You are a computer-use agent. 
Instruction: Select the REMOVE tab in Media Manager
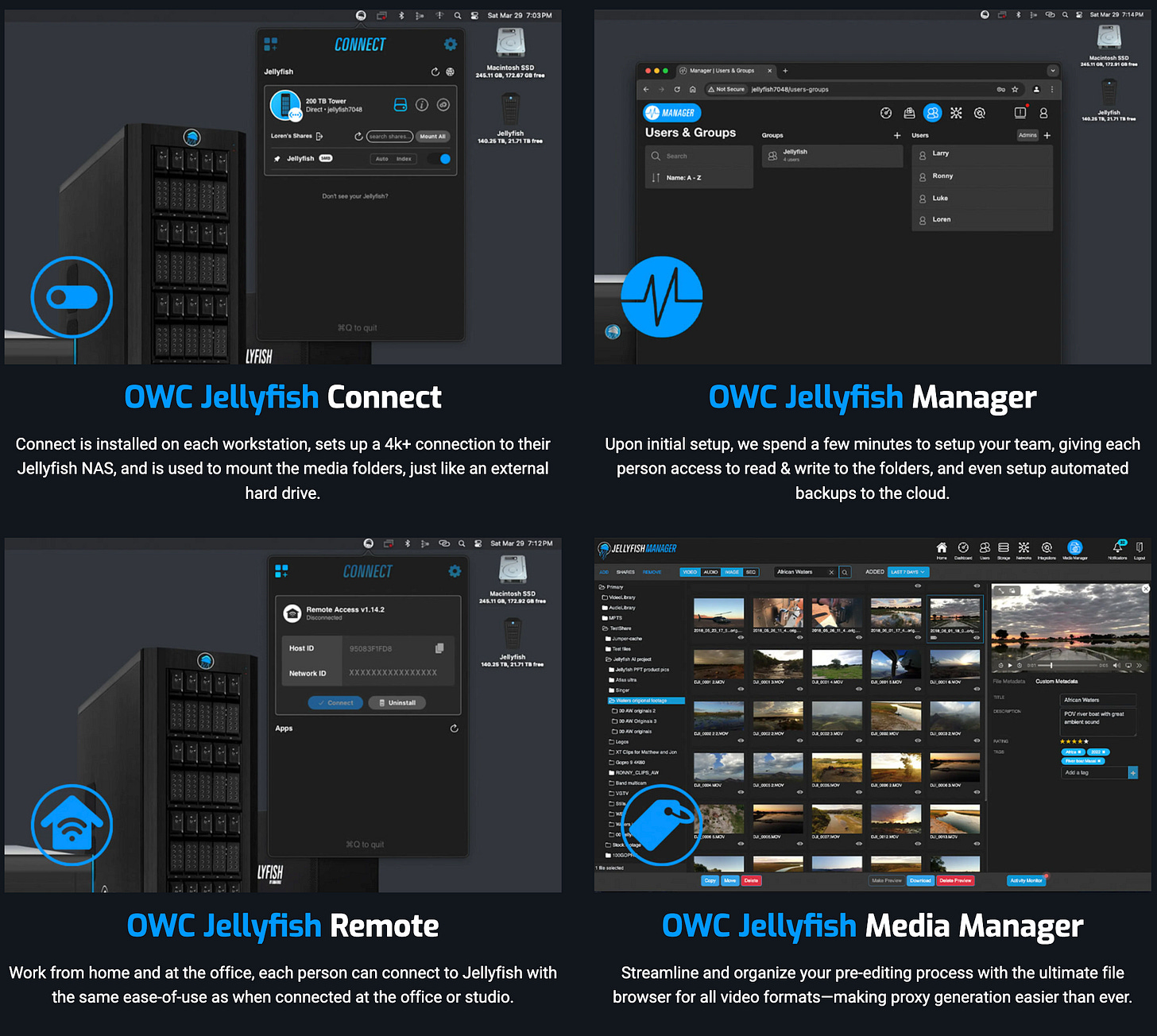tap(652, 572)
